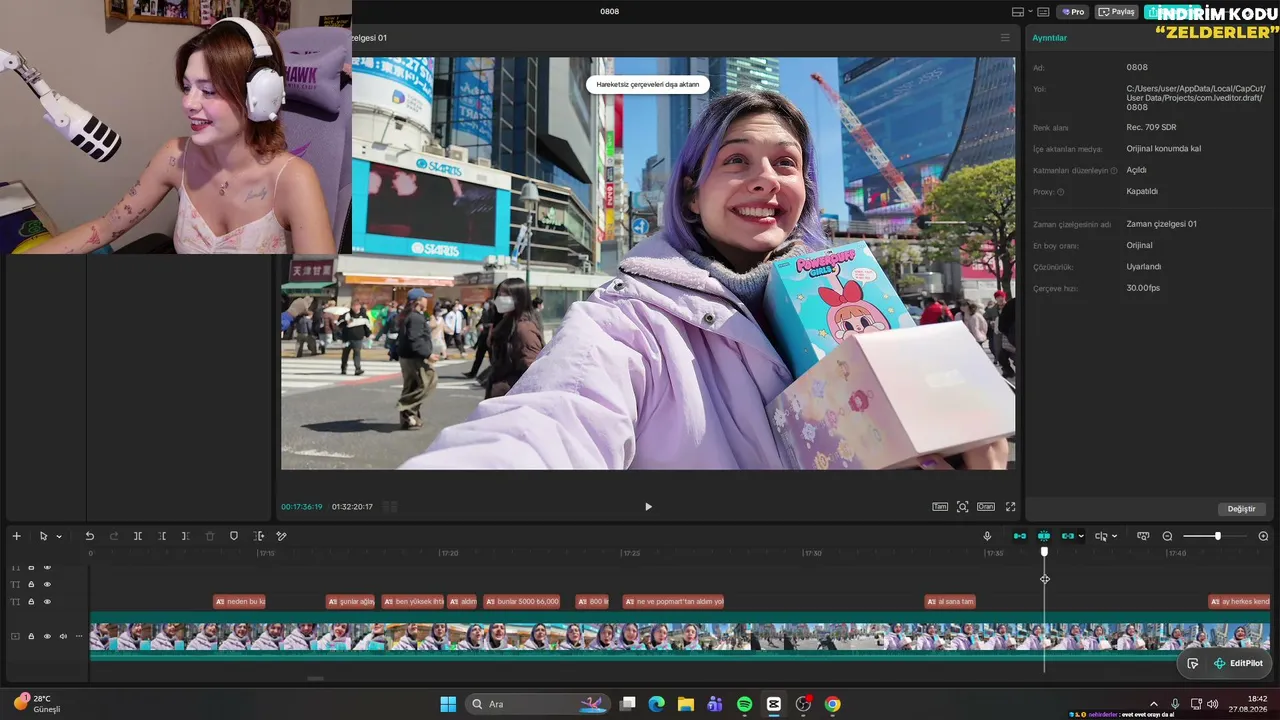
Task: Select the caption clip 'bunlar 5000 66,000'
Action: click(522, 602)
